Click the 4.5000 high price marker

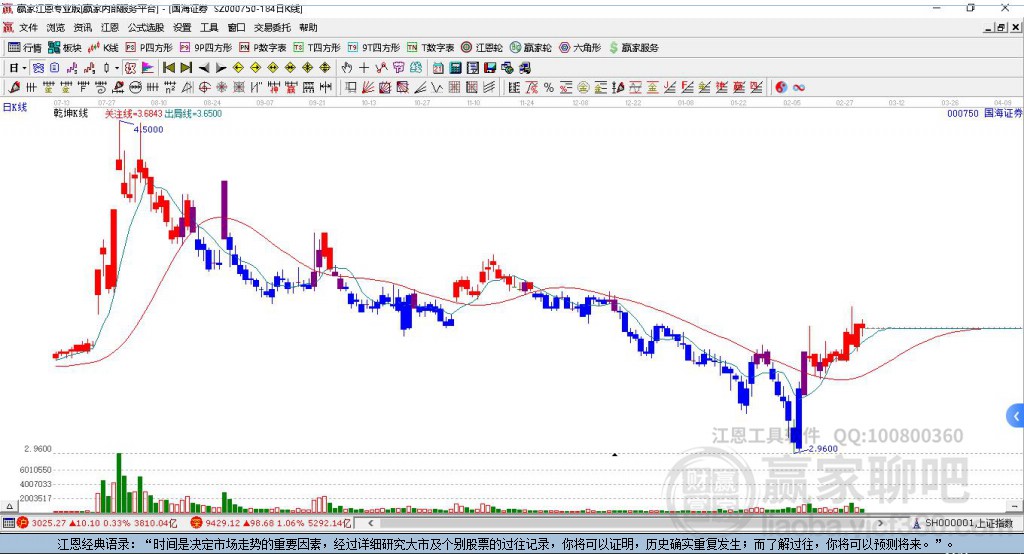point(149,129)
